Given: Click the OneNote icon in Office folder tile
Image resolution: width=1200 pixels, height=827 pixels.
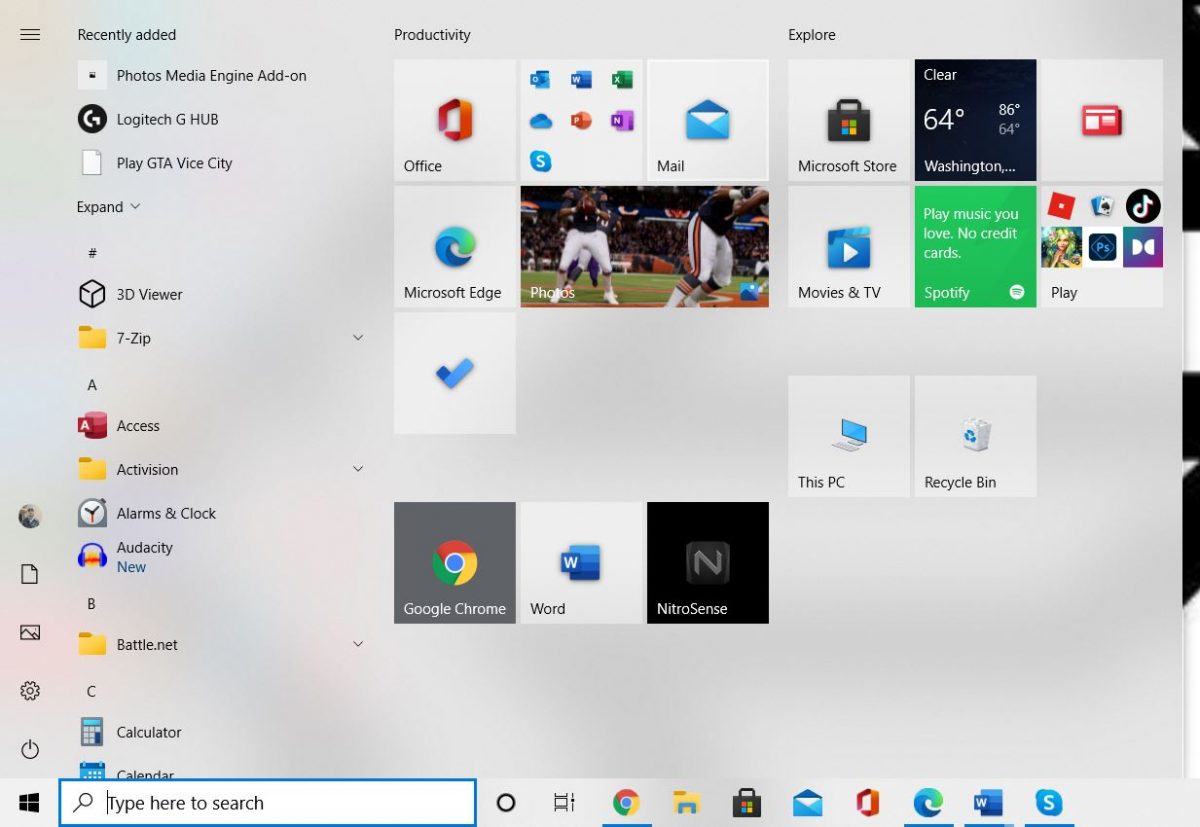Looking at the screenshot, I should [622, 121].
